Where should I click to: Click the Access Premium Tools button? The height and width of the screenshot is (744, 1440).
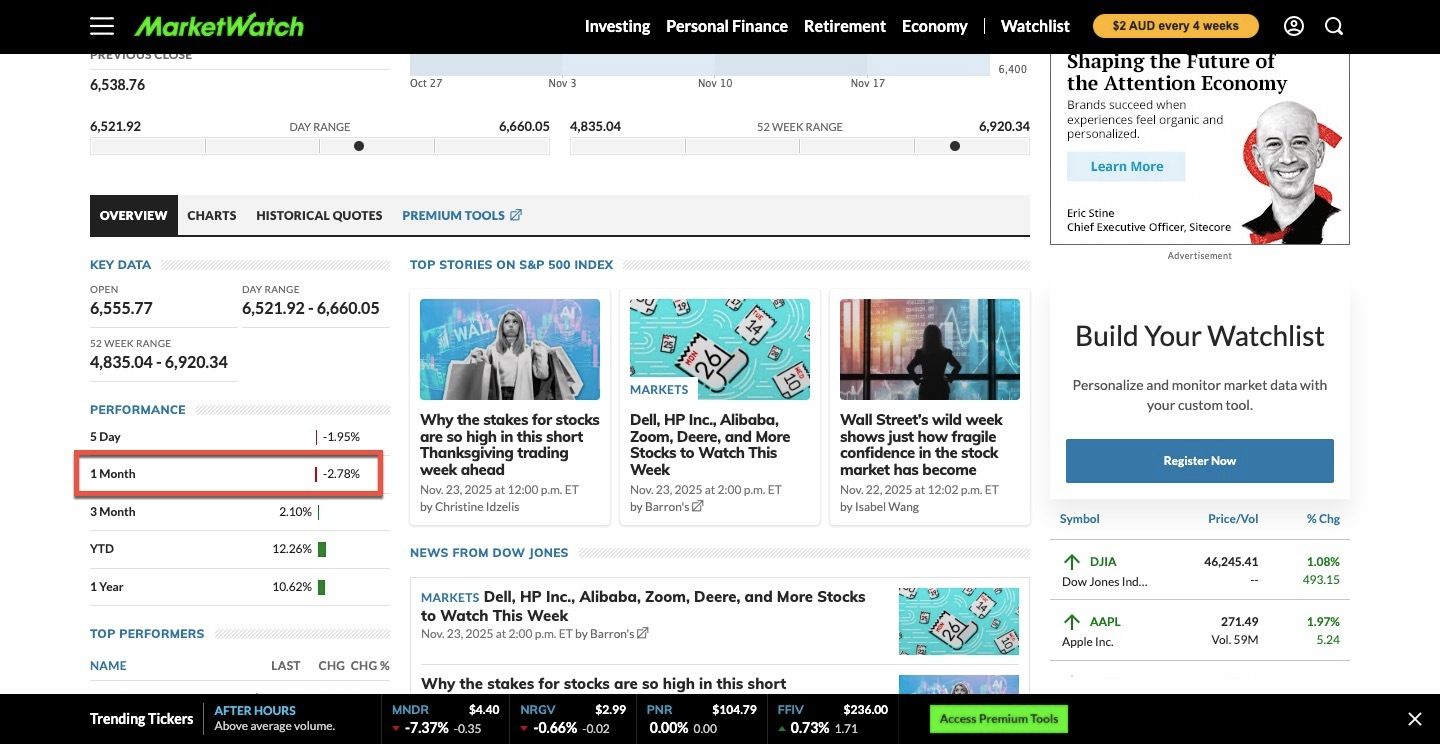(x=999, y=719)
